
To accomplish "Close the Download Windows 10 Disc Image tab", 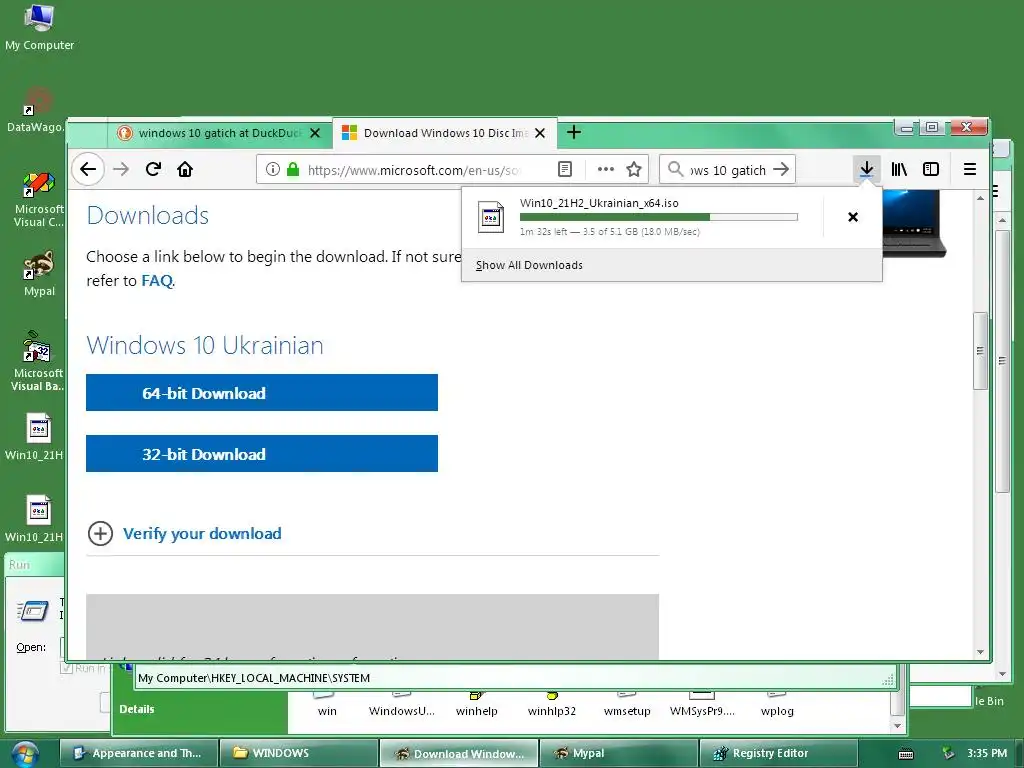I will 540,133.
